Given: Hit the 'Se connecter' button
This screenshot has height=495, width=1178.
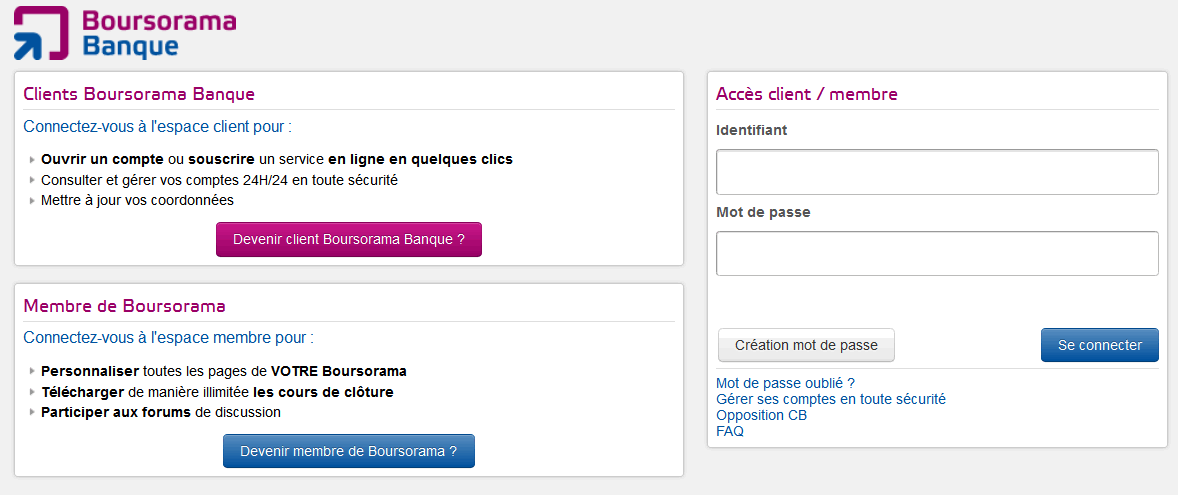Looking at the screenshot, I should [x=1099, y=345].
